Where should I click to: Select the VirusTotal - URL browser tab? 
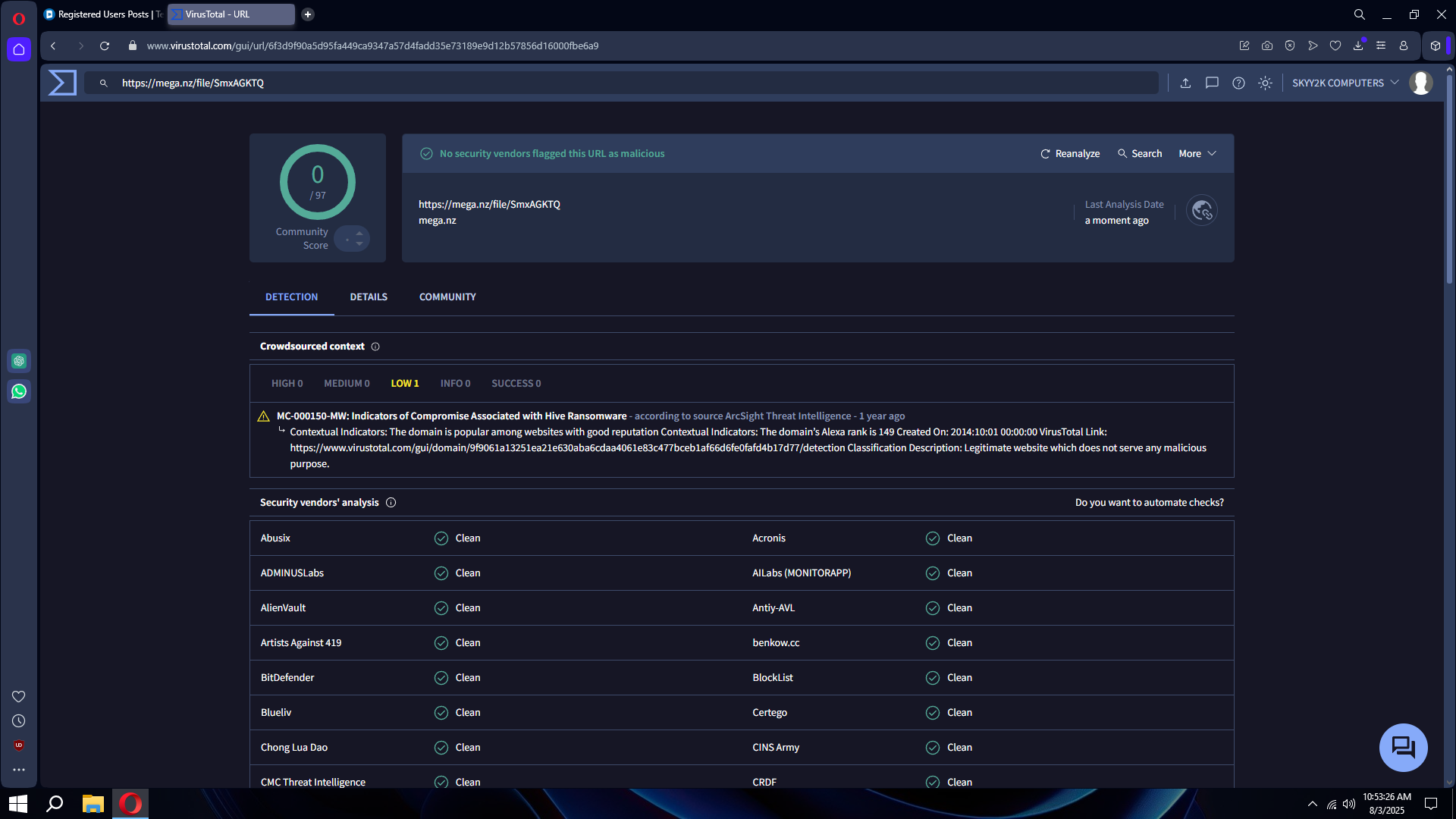tap(231, 14)
